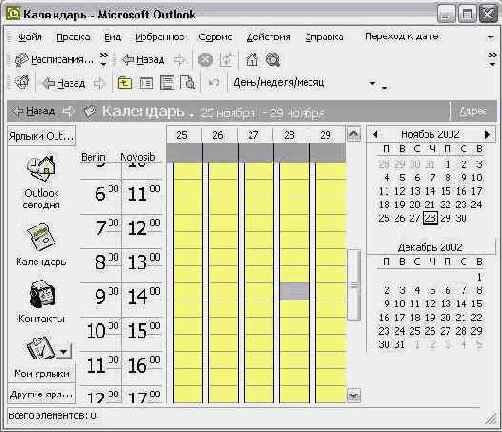Click Назад next to the Расписания button
Screen dimensions: 502x432
143,60
